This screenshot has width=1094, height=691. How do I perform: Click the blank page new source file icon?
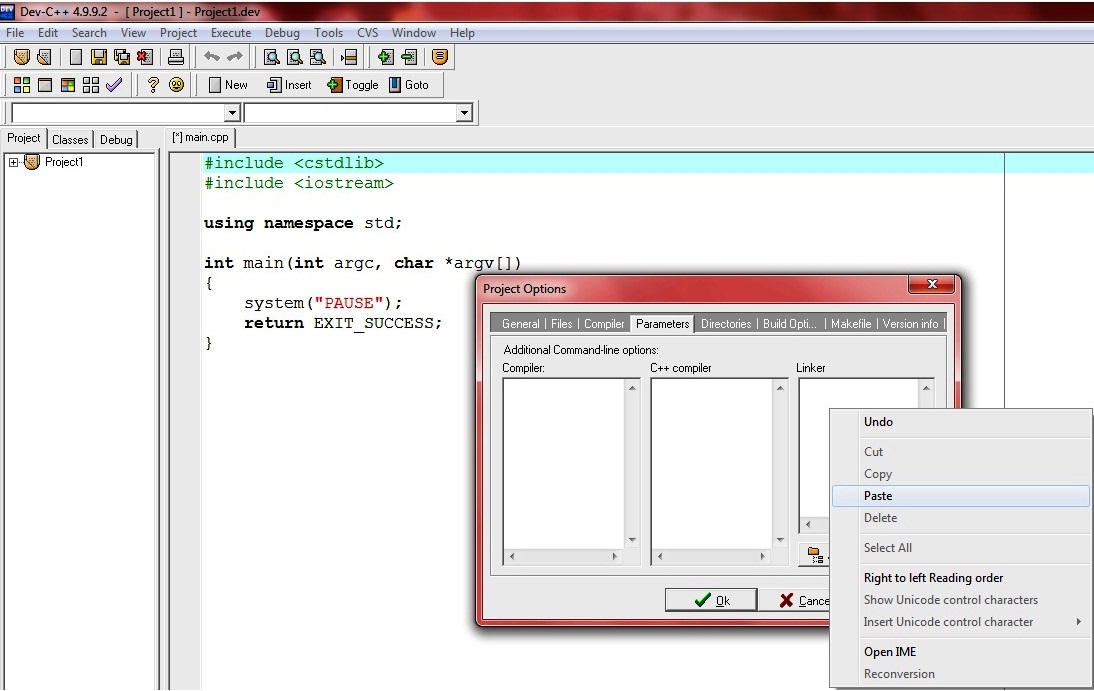point(76,57)
